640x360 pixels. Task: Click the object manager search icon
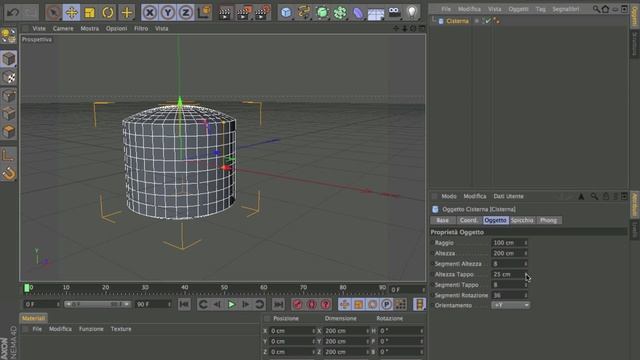(596, 9)
